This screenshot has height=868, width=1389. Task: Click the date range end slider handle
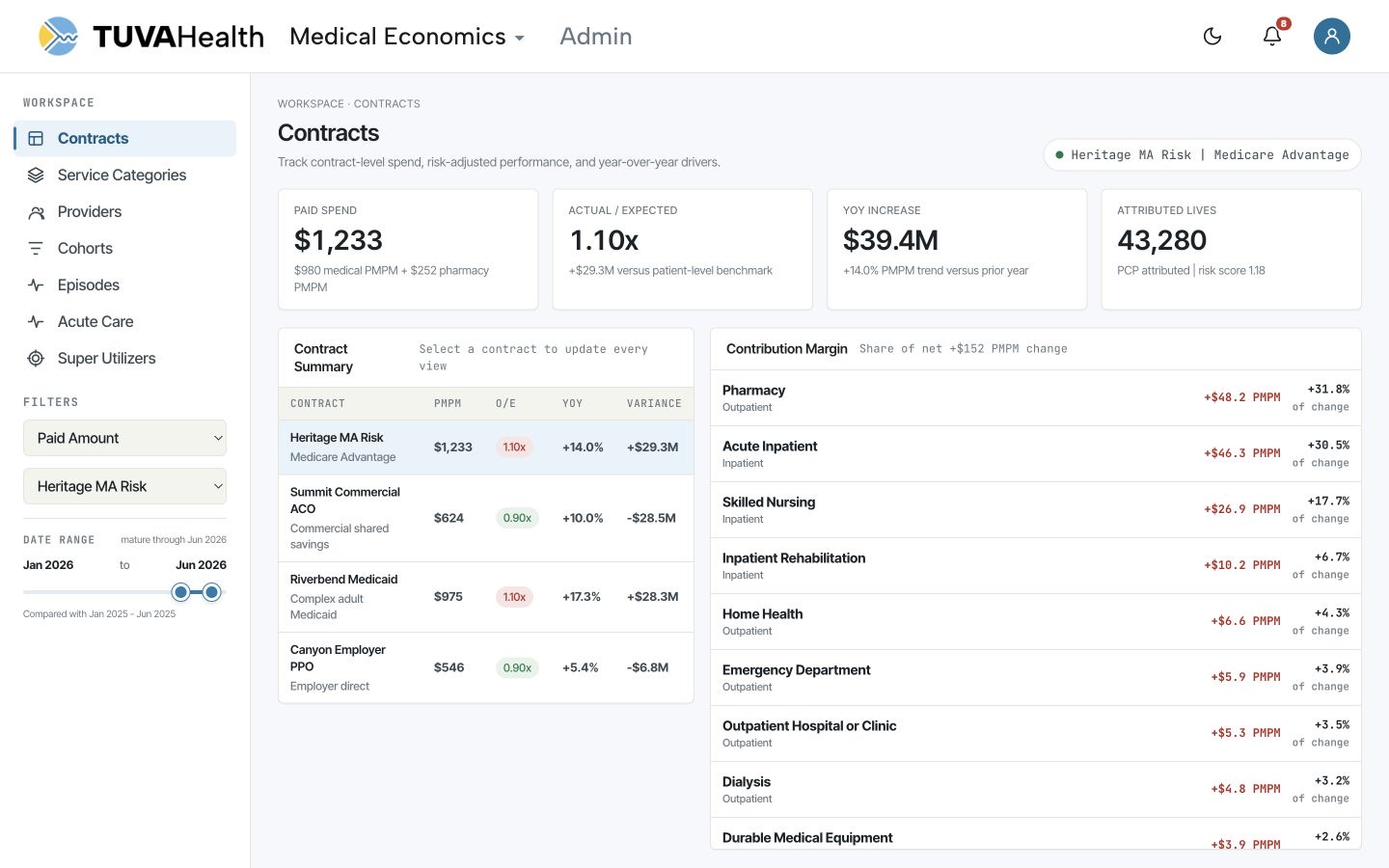(212, 592)
